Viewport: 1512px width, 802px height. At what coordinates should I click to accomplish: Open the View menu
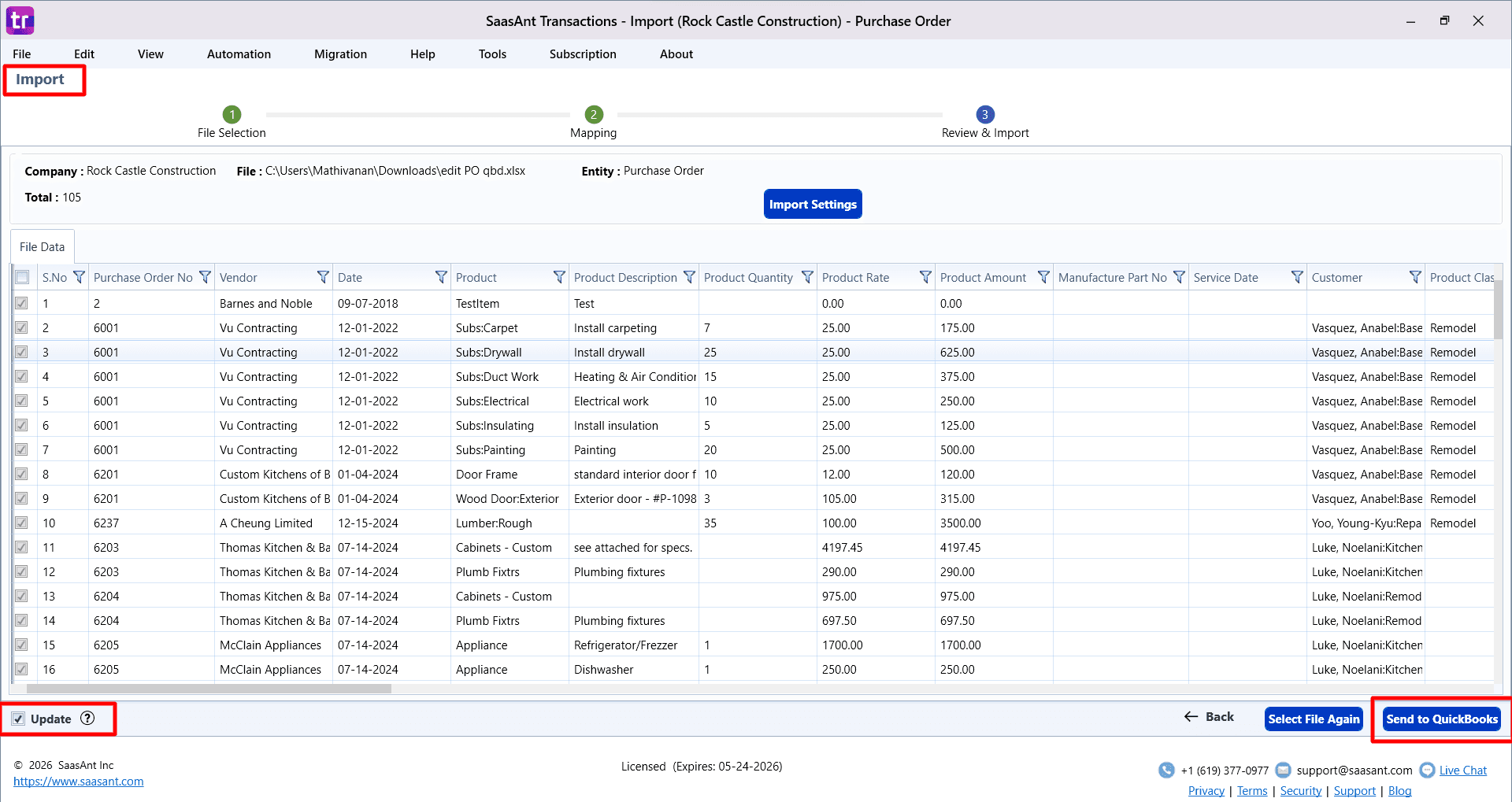(x=150, y=54)
